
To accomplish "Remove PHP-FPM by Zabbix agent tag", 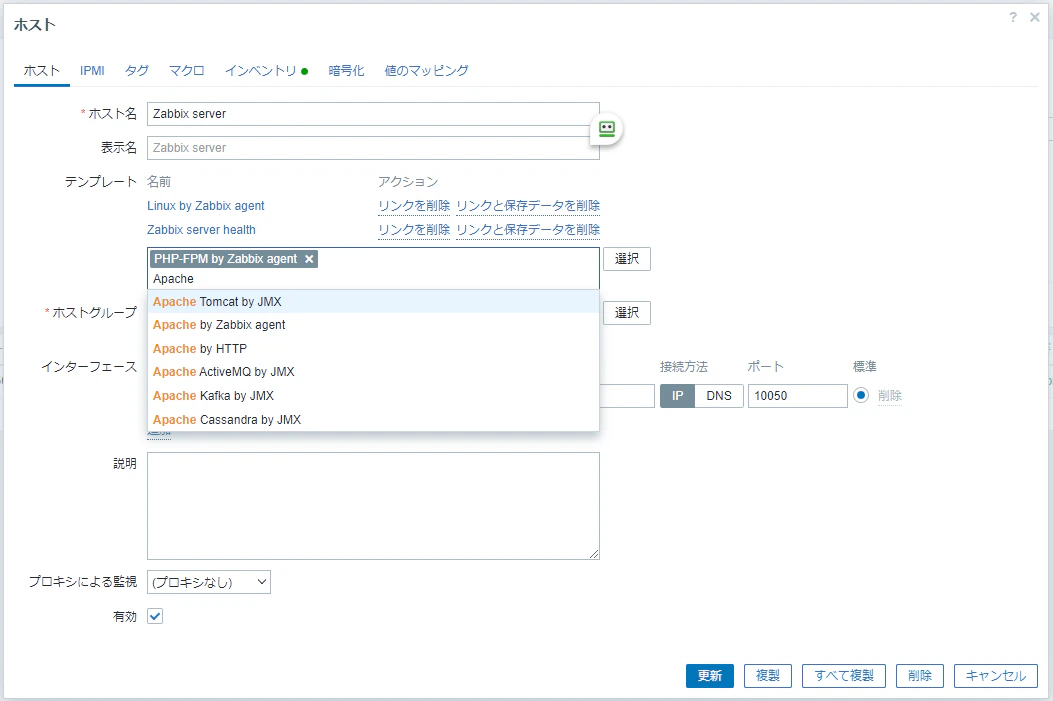I will (309, 259).
